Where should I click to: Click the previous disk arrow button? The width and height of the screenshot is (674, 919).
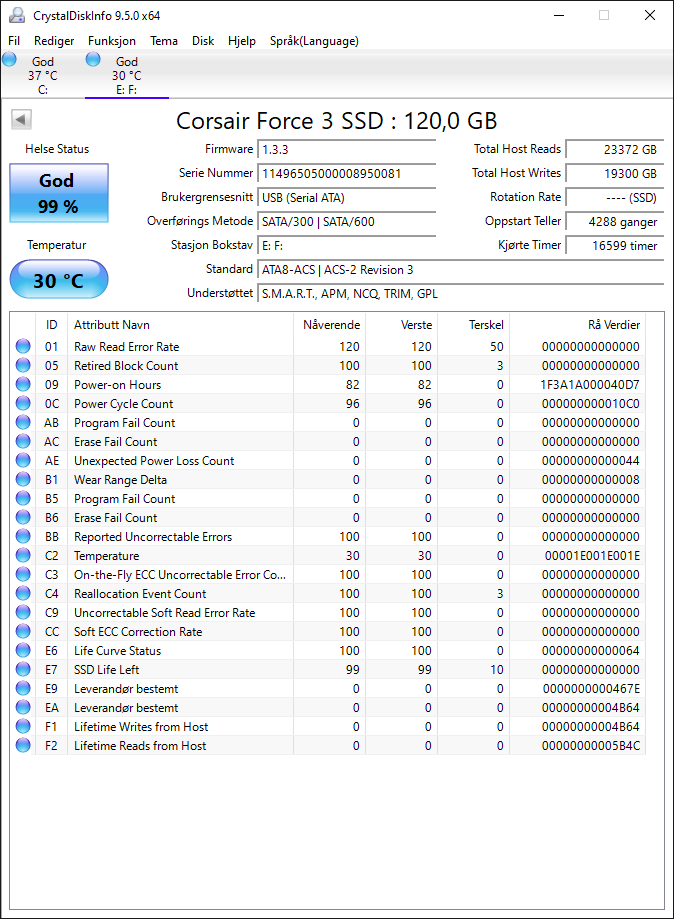pos(21,120)
